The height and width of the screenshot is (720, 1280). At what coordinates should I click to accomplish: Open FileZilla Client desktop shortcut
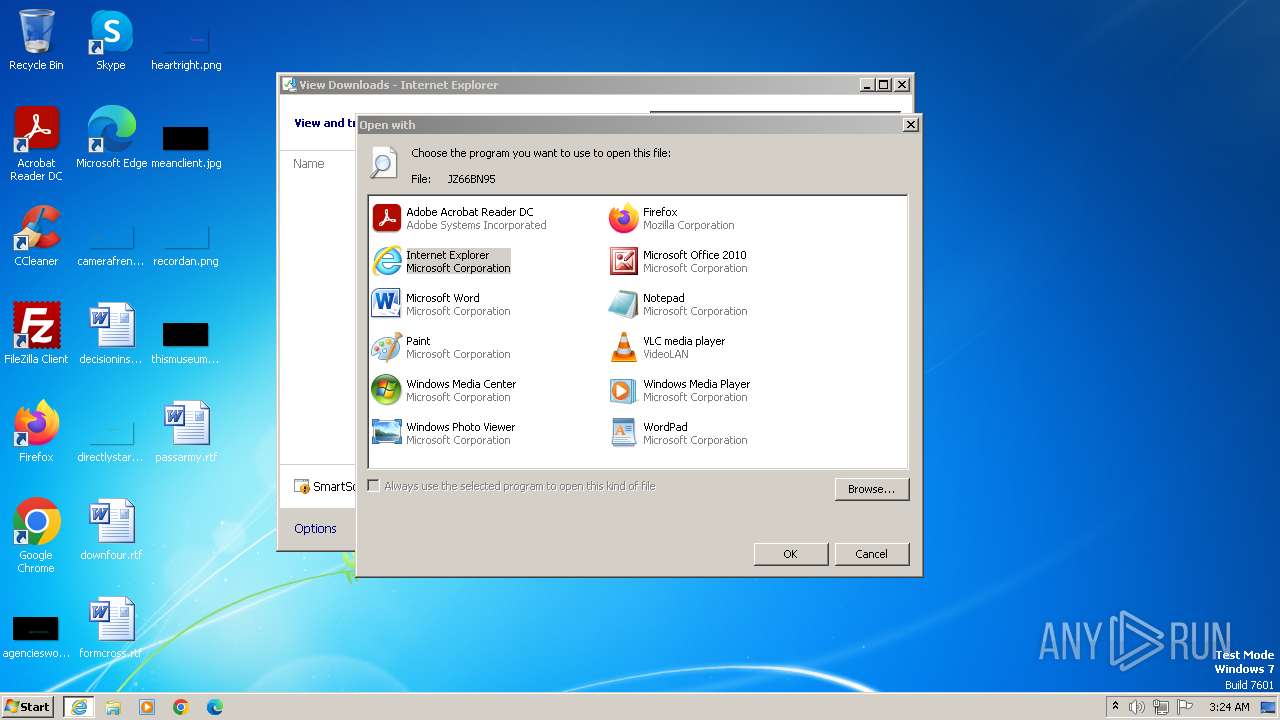(36, 333)
